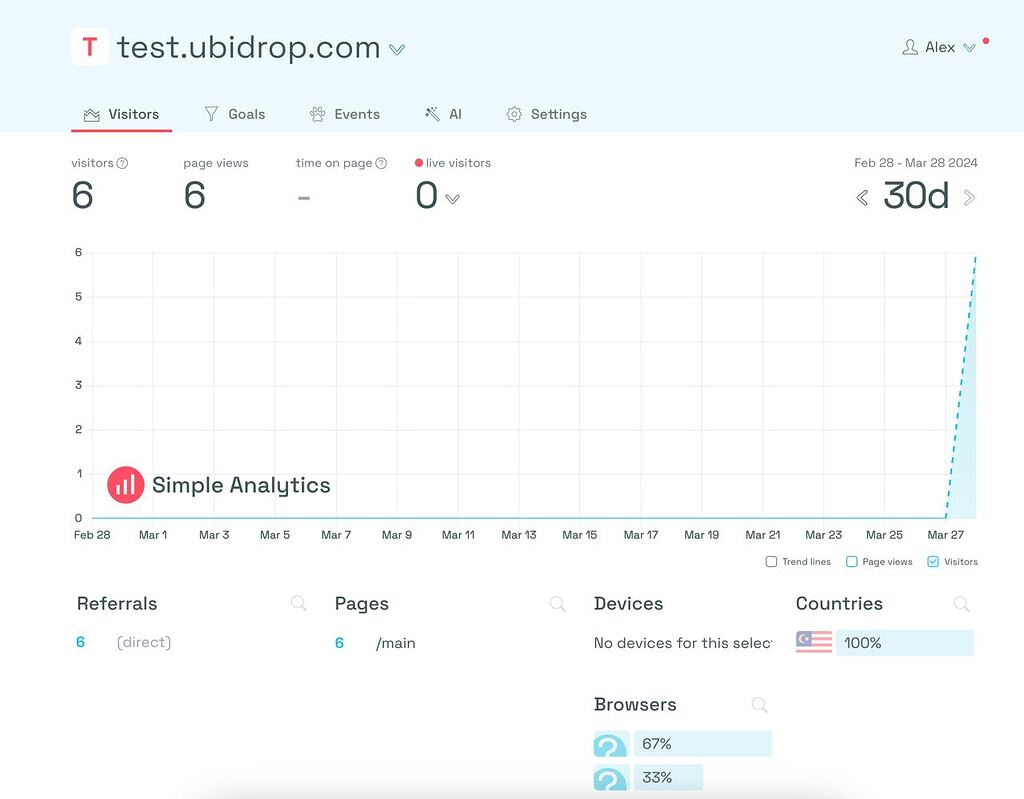Search Browsers with the magnifier icon
1024x799 pixels.
pos(759,704)
